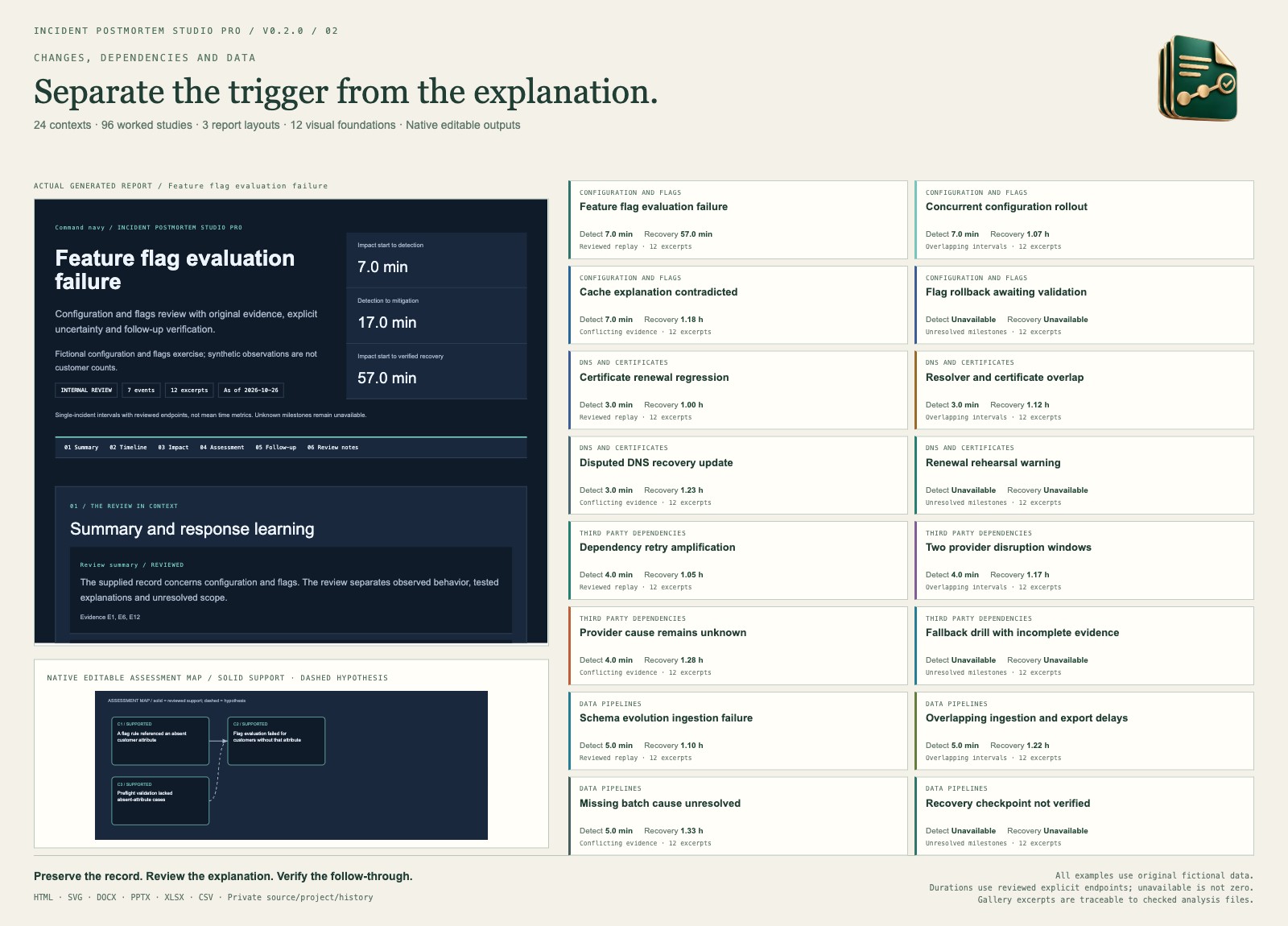Viewport: 1288px width, 926px height.
Task: Open the Fallback drill with incomplete evidence card
Action: pyautogui.click(x=1084, y=646)
